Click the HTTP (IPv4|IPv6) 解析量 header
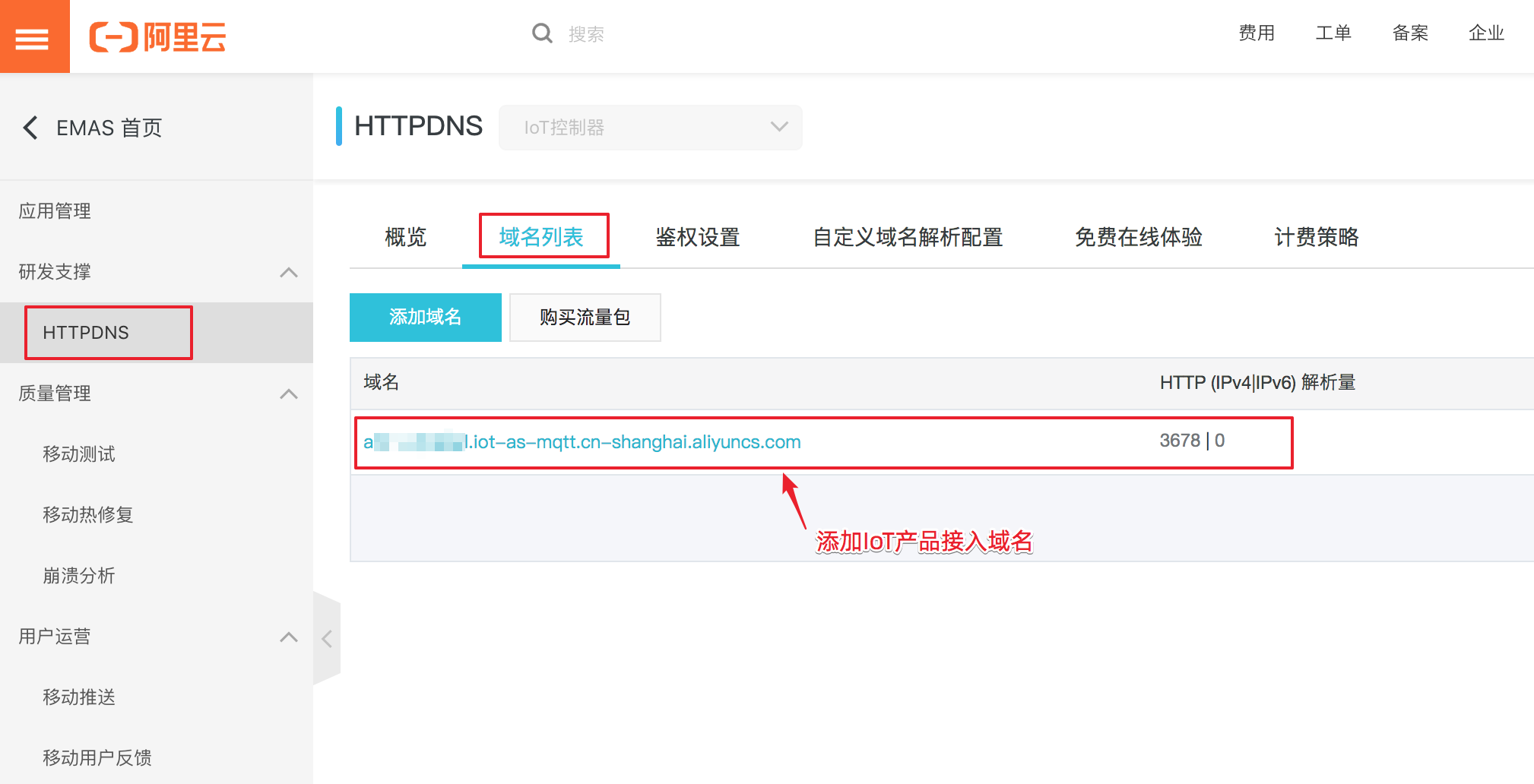Screen dimensions: 1534x784 point(1258,382)
